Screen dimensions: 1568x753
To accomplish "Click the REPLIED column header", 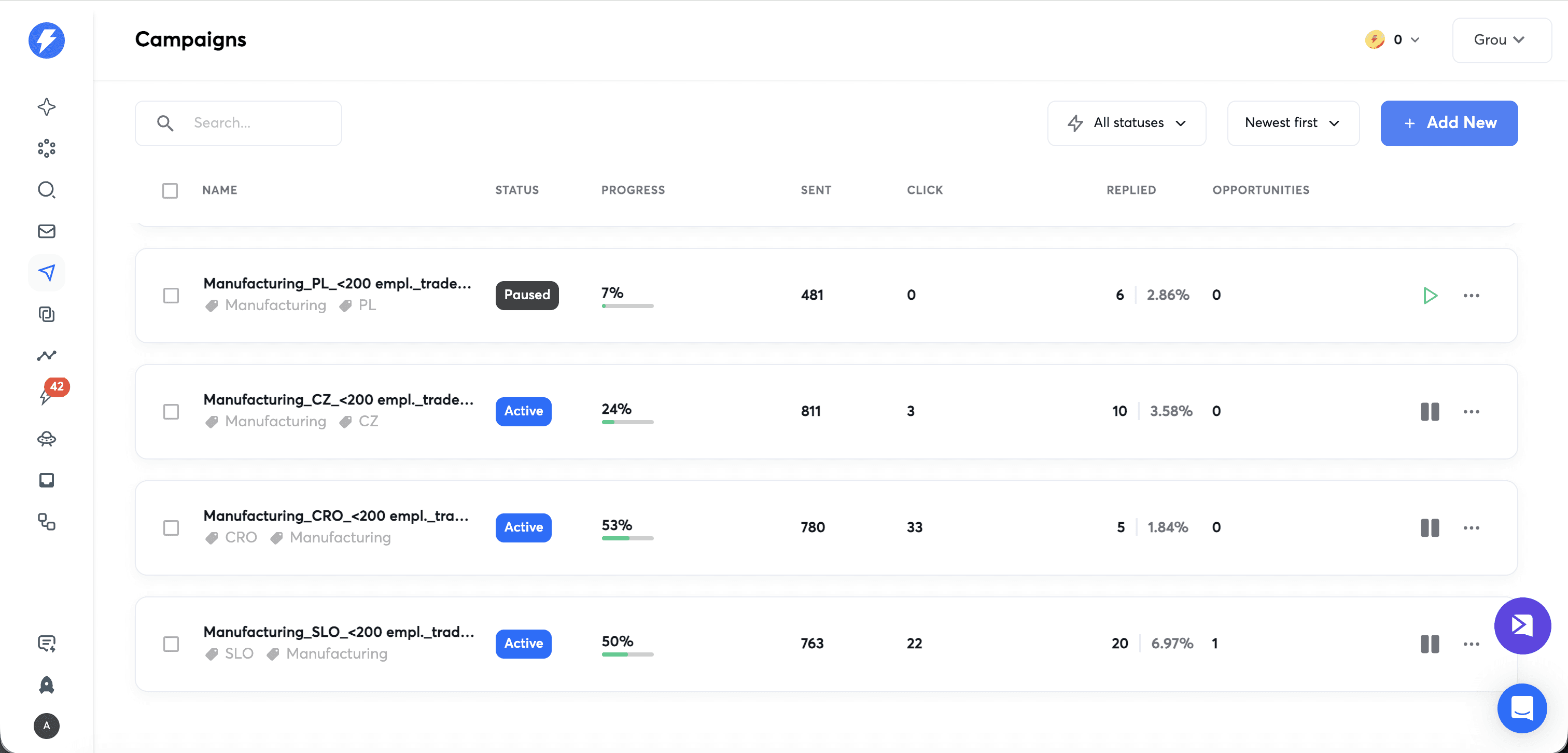I will [1131, 190].
